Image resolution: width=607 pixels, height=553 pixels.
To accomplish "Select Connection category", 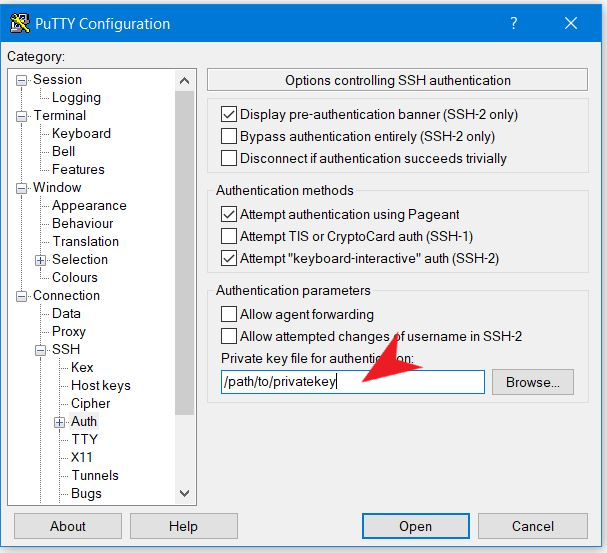I will 66,295.
